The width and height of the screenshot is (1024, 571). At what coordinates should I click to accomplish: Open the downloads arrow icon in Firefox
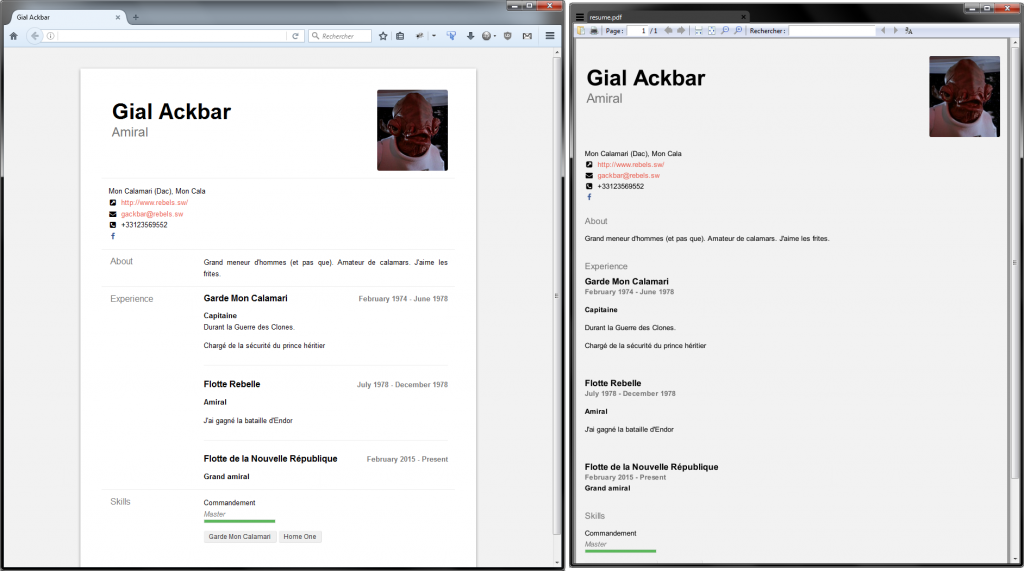(470, 36)
